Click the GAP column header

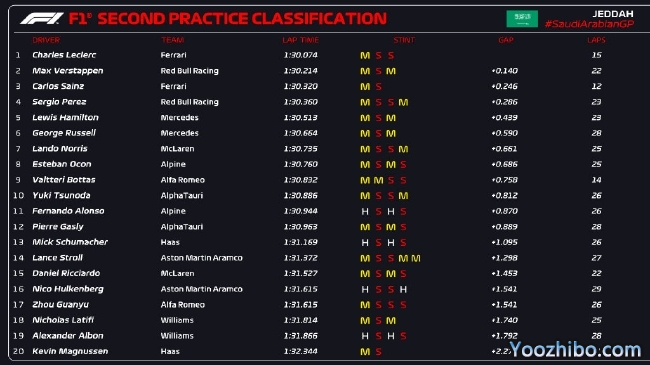click(x=506, y=40)
